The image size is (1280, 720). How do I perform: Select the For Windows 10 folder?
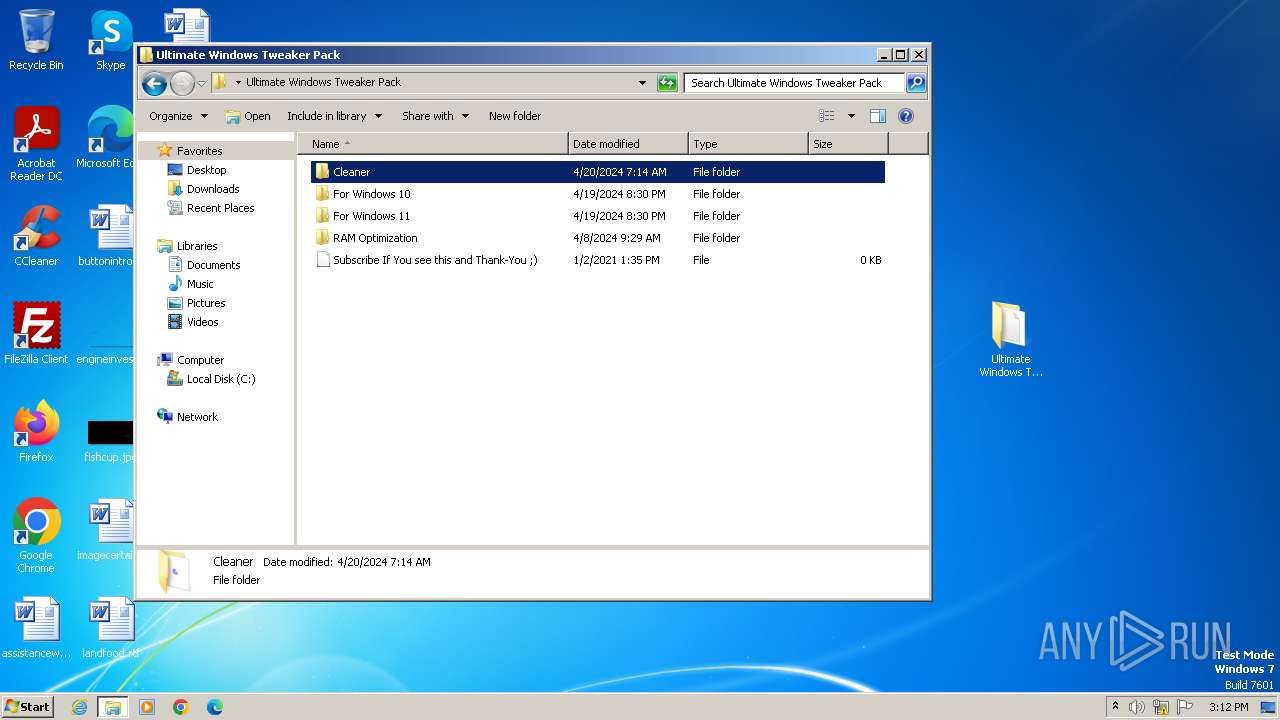[597, 194]
